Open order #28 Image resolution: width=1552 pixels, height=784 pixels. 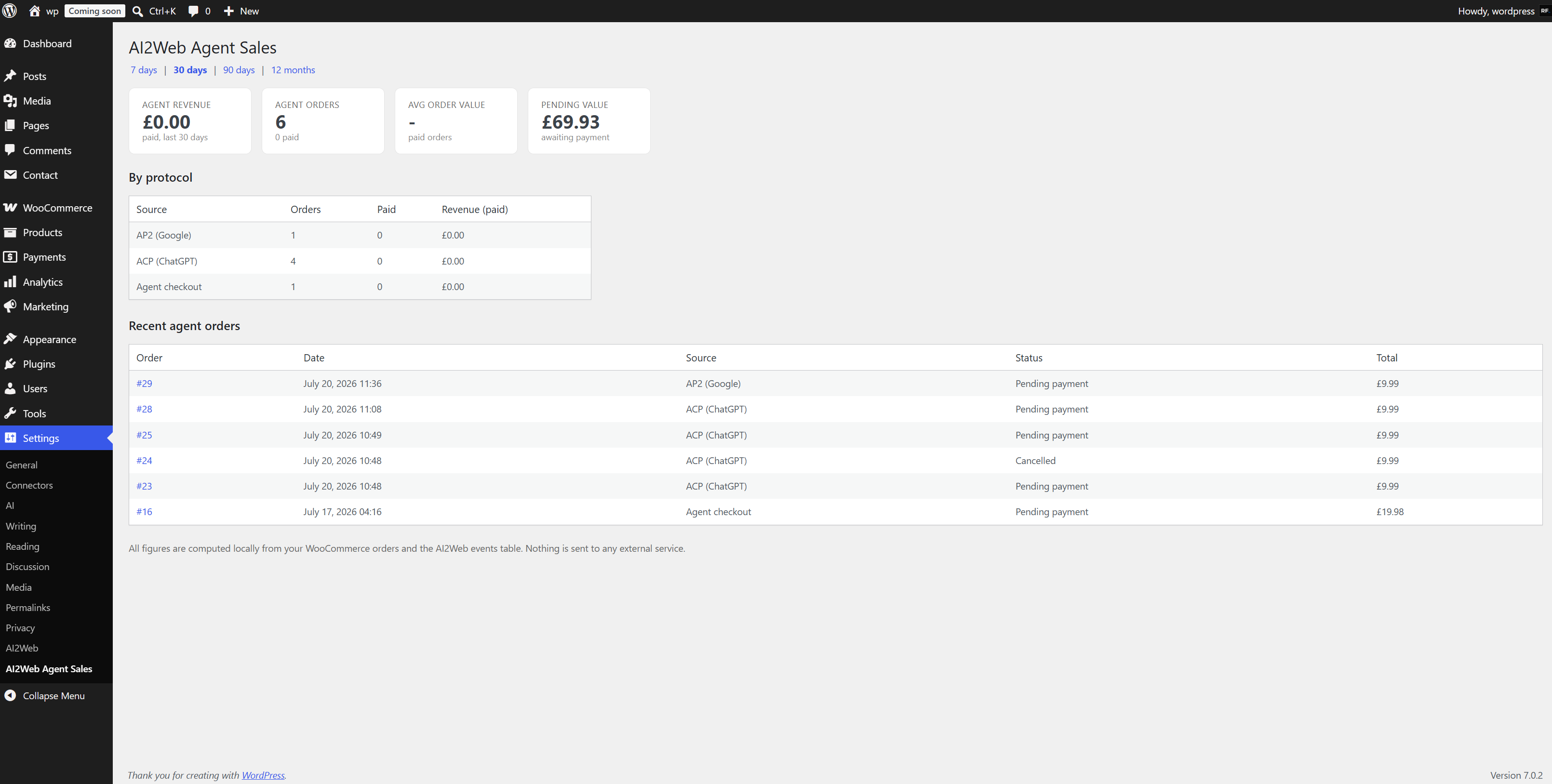[x=144, y=409]
